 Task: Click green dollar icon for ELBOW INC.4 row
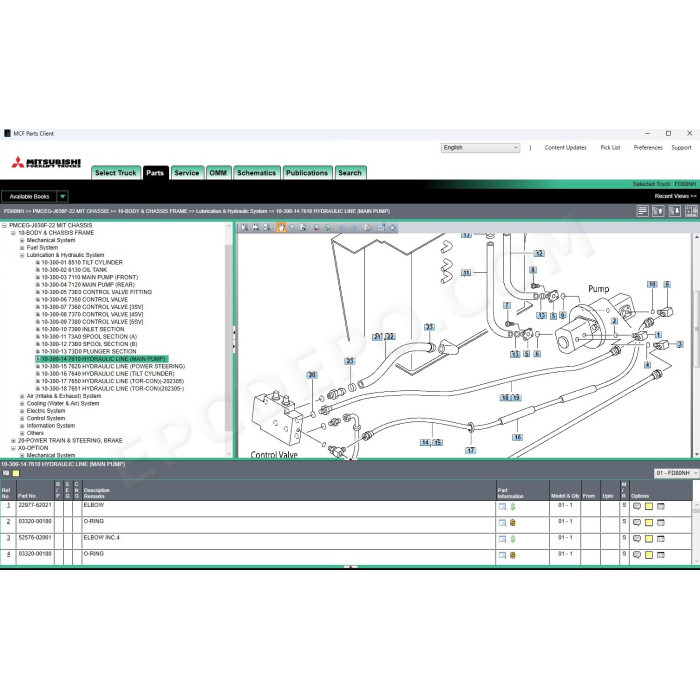tap(513, 539)
